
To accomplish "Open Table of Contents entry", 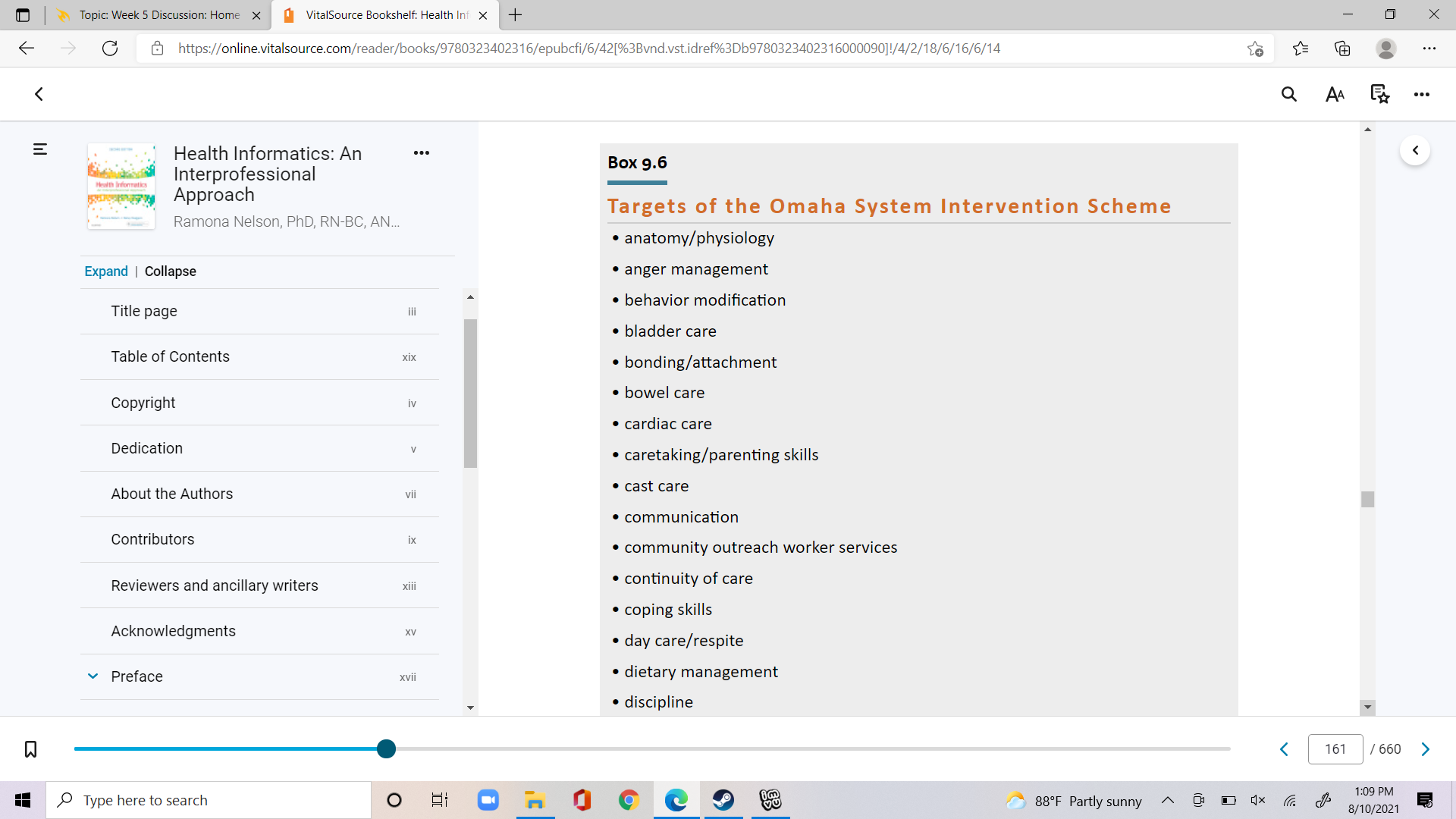I will 259,356.
